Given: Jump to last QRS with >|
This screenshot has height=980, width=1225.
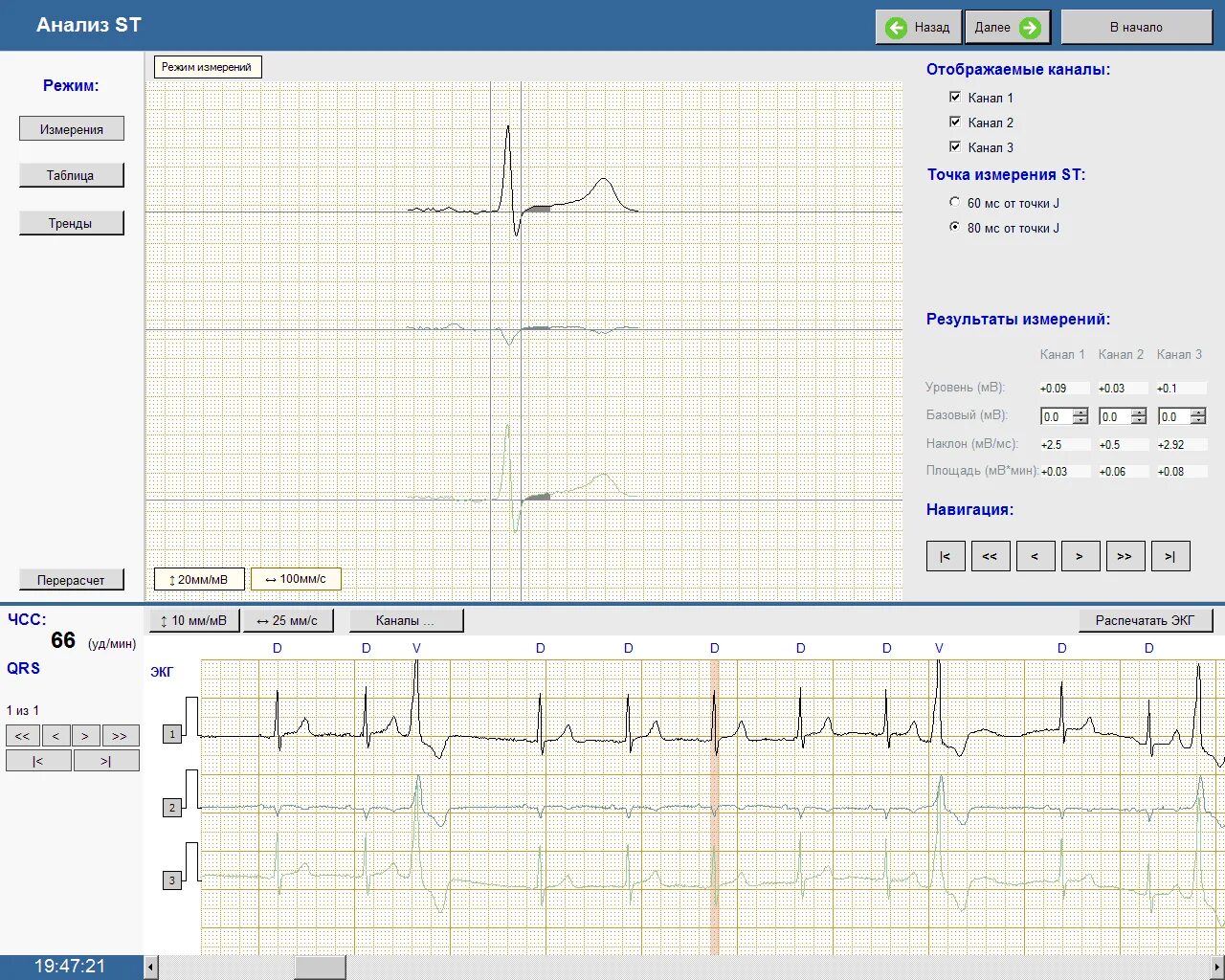Looking at the screenshot, I should 106,761.
